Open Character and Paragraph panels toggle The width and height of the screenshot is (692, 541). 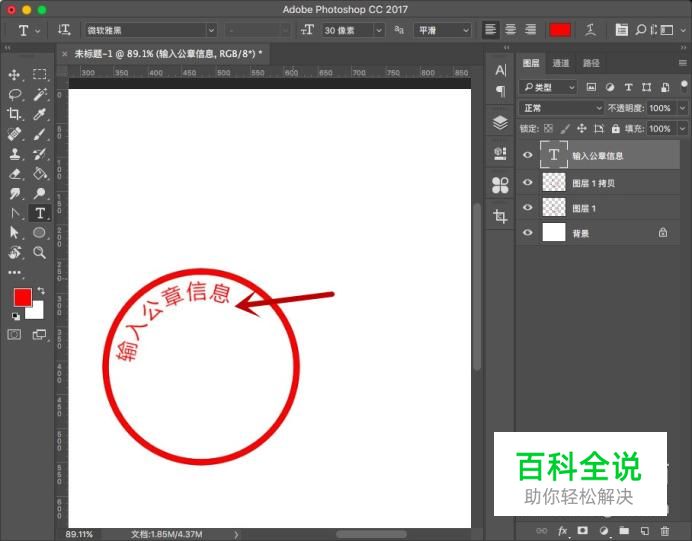[621, 30]
